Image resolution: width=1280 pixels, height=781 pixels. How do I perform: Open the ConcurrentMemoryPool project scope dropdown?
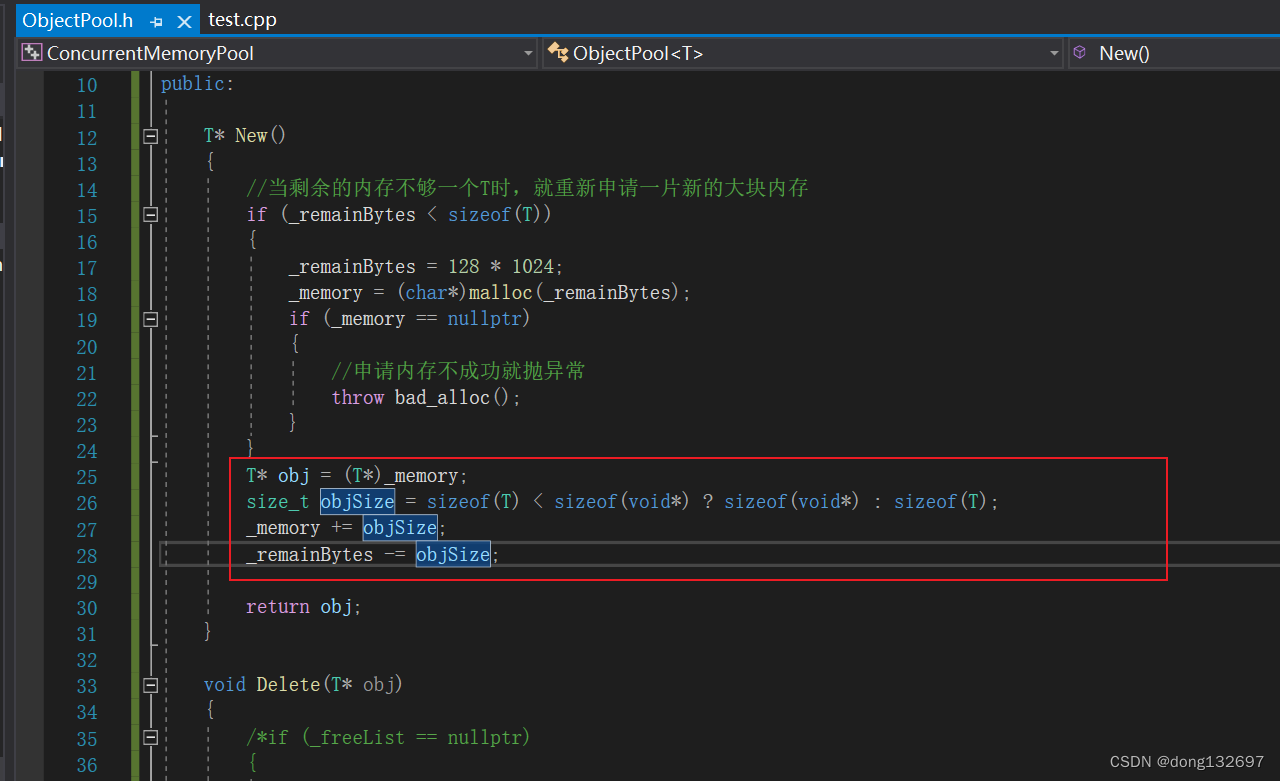pyautogui.click(x=529, y=53)
